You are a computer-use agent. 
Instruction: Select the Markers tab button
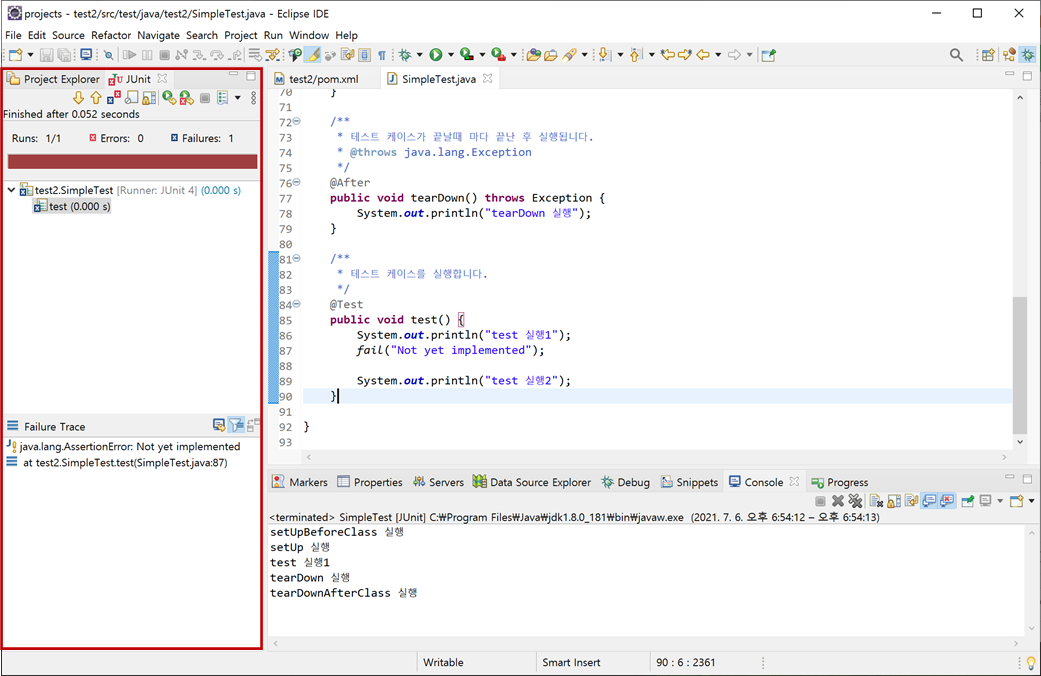299,482
